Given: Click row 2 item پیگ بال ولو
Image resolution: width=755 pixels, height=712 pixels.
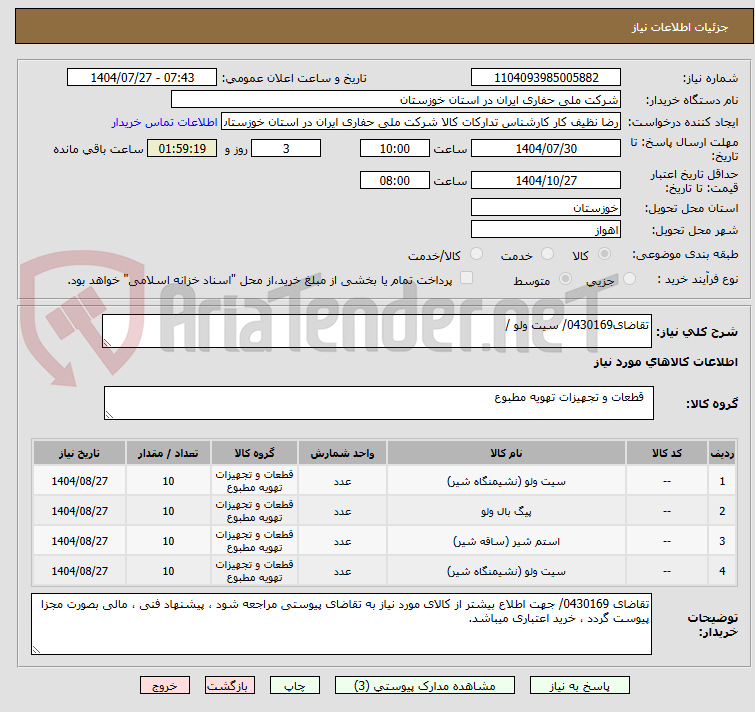Looking at the screenshot, I should pos(507,511).
